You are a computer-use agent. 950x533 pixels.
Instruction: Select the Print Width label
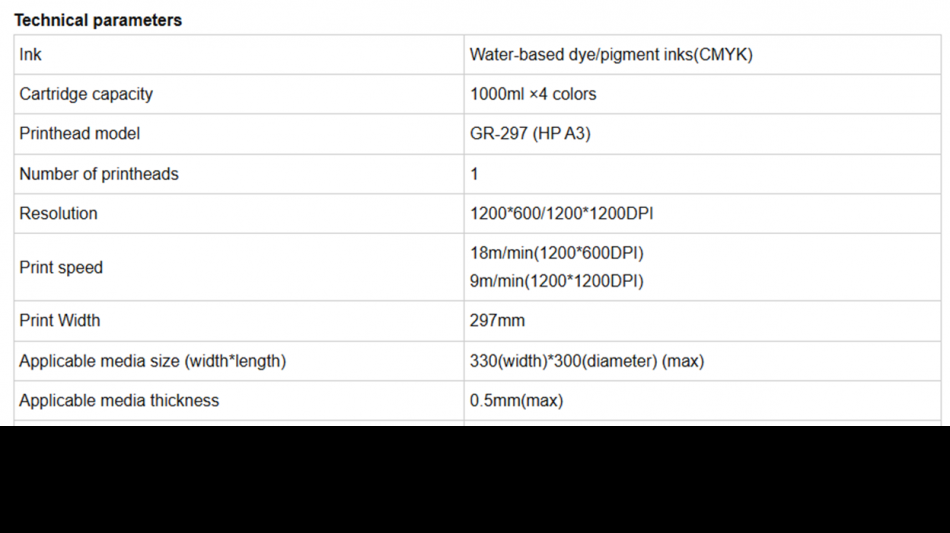(x=60, y=320)
